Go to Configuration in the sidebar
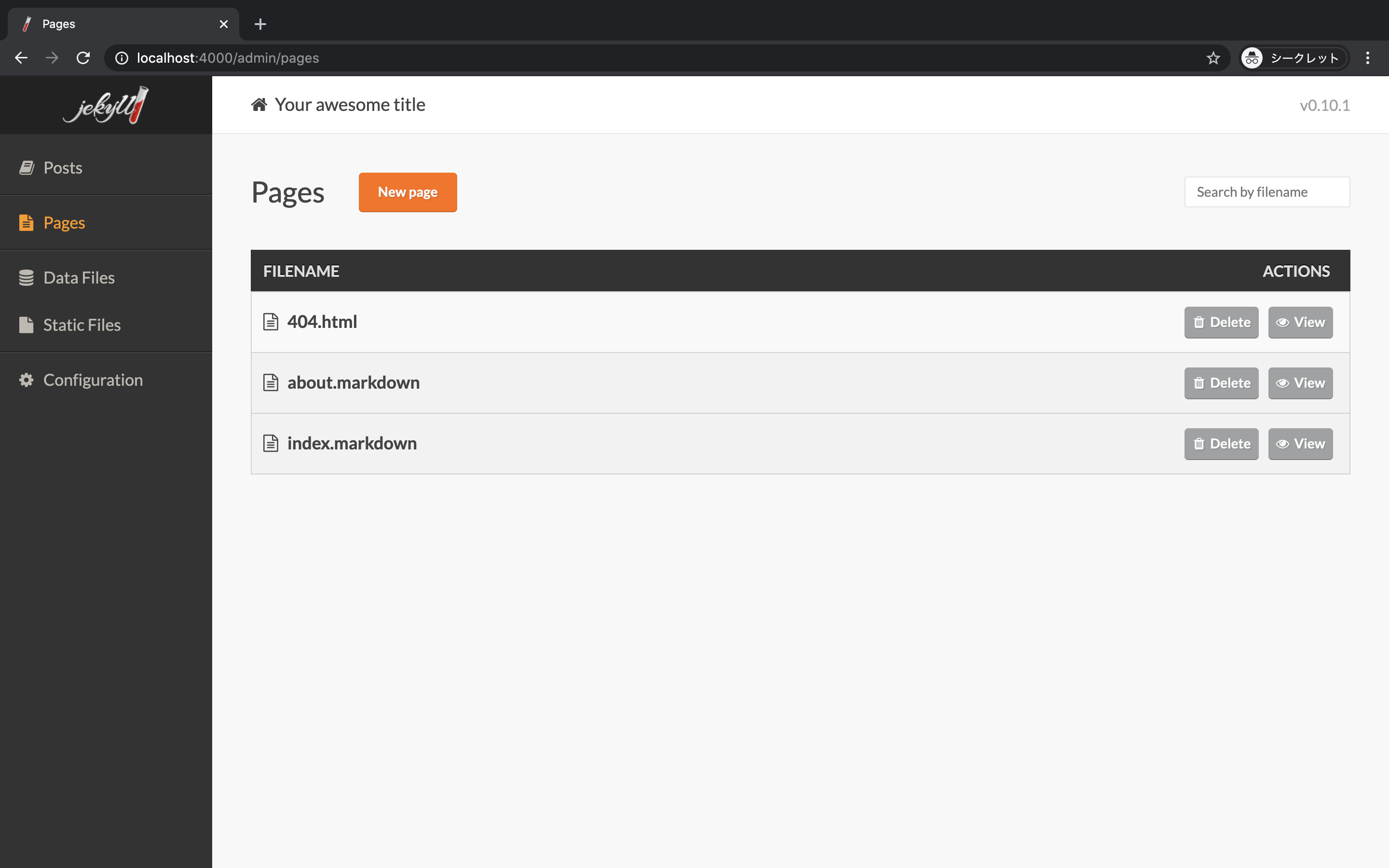The width and height of the screenshot is (1389, 868). (x=93, y=380)
